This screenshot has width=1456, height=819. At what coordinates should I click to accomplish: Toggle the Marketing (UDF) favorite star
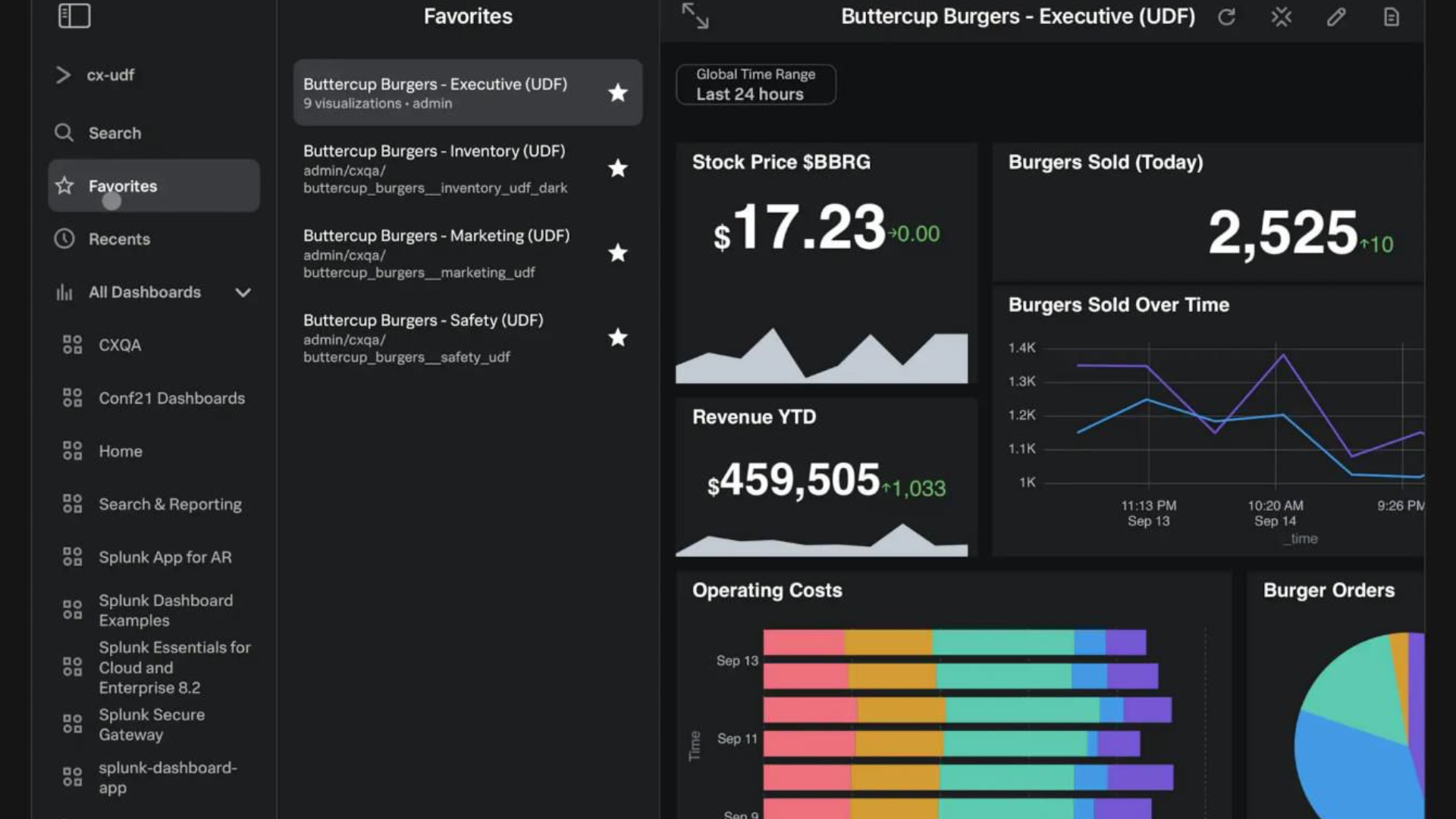point(618,253)
